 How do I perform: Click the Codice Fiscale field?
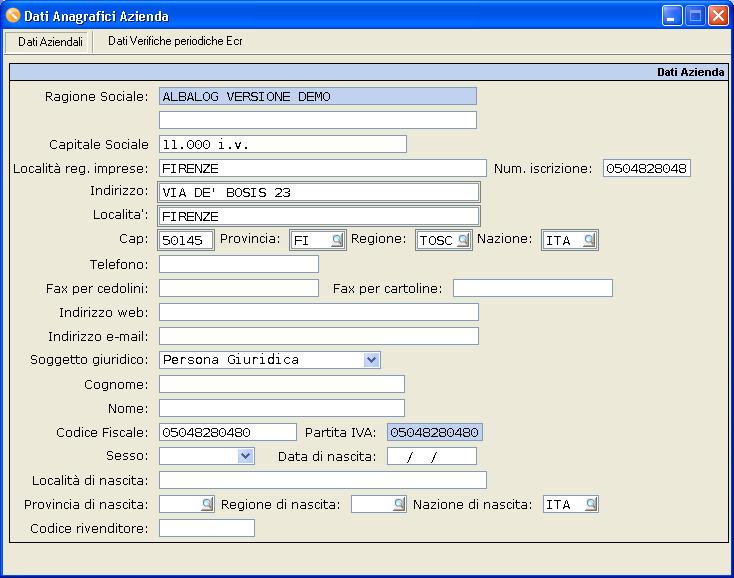point(228,432)
